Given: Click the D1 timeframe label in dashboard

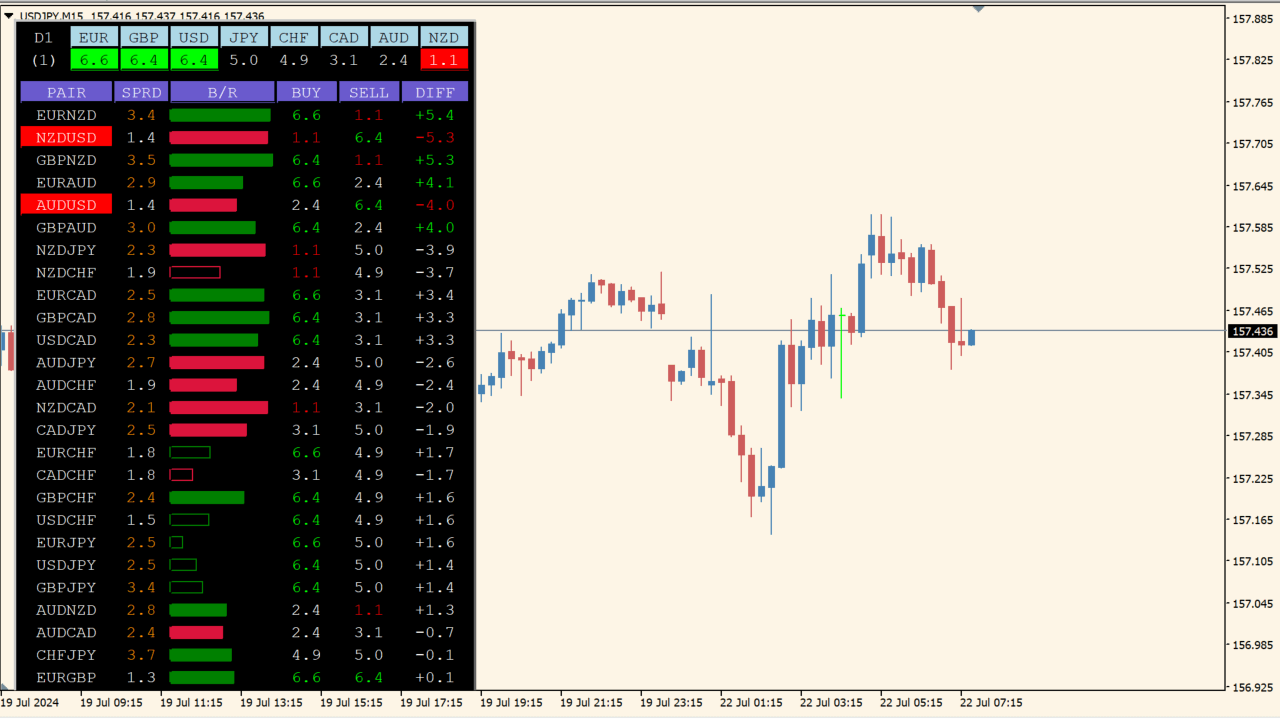Looking at the screenshot, I should (x=43, y=38).
